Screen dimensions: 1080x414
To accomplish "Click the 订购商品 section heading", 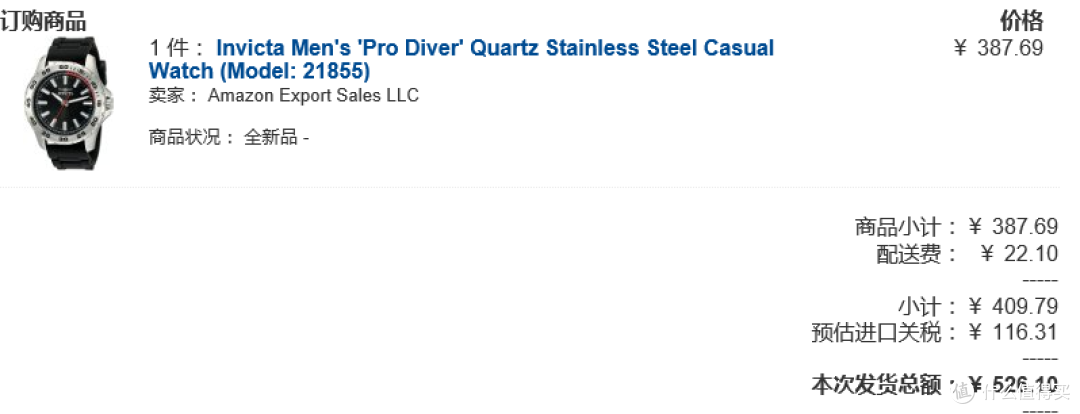I will (x=43, y=23).
